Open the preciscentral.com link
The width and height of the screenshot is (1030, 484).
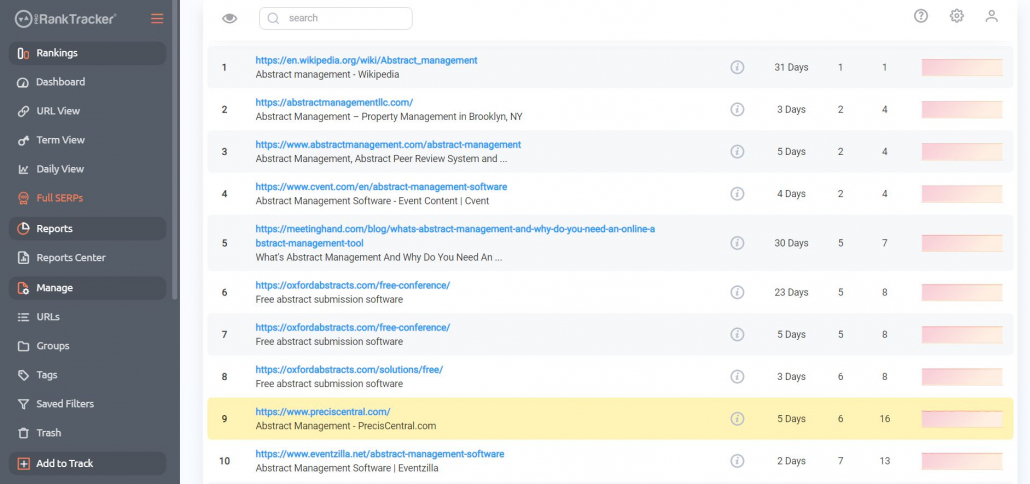(323, 412)
